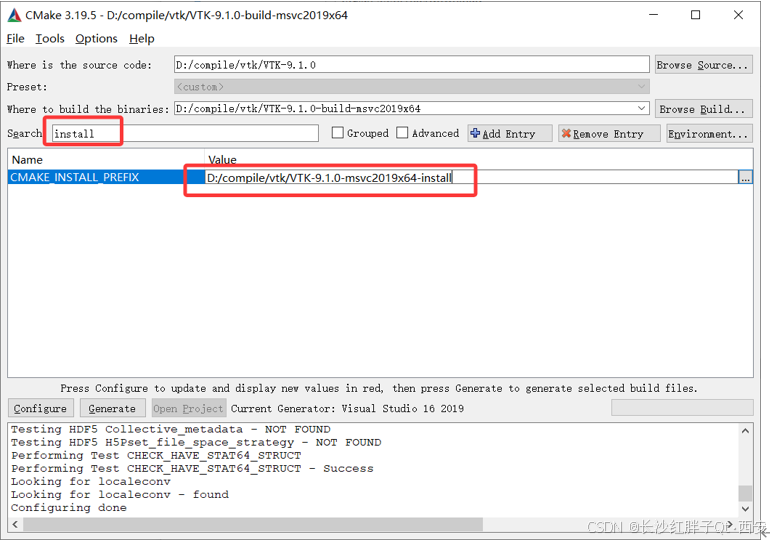Maximize the CMake window
This screenshot has width=770, height=541.
[695, 15]
